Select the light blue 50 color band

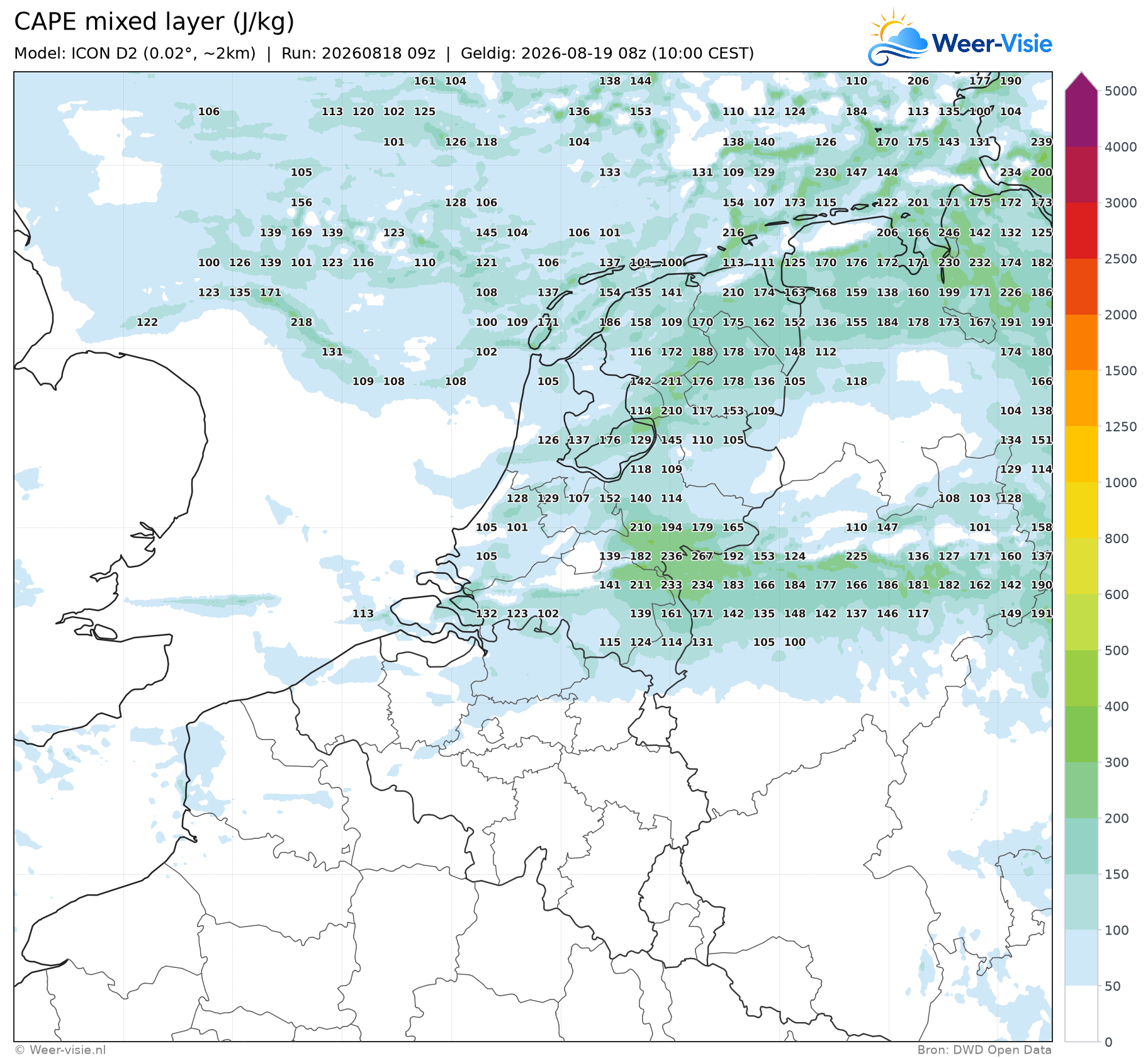[x=1081, y=958]
